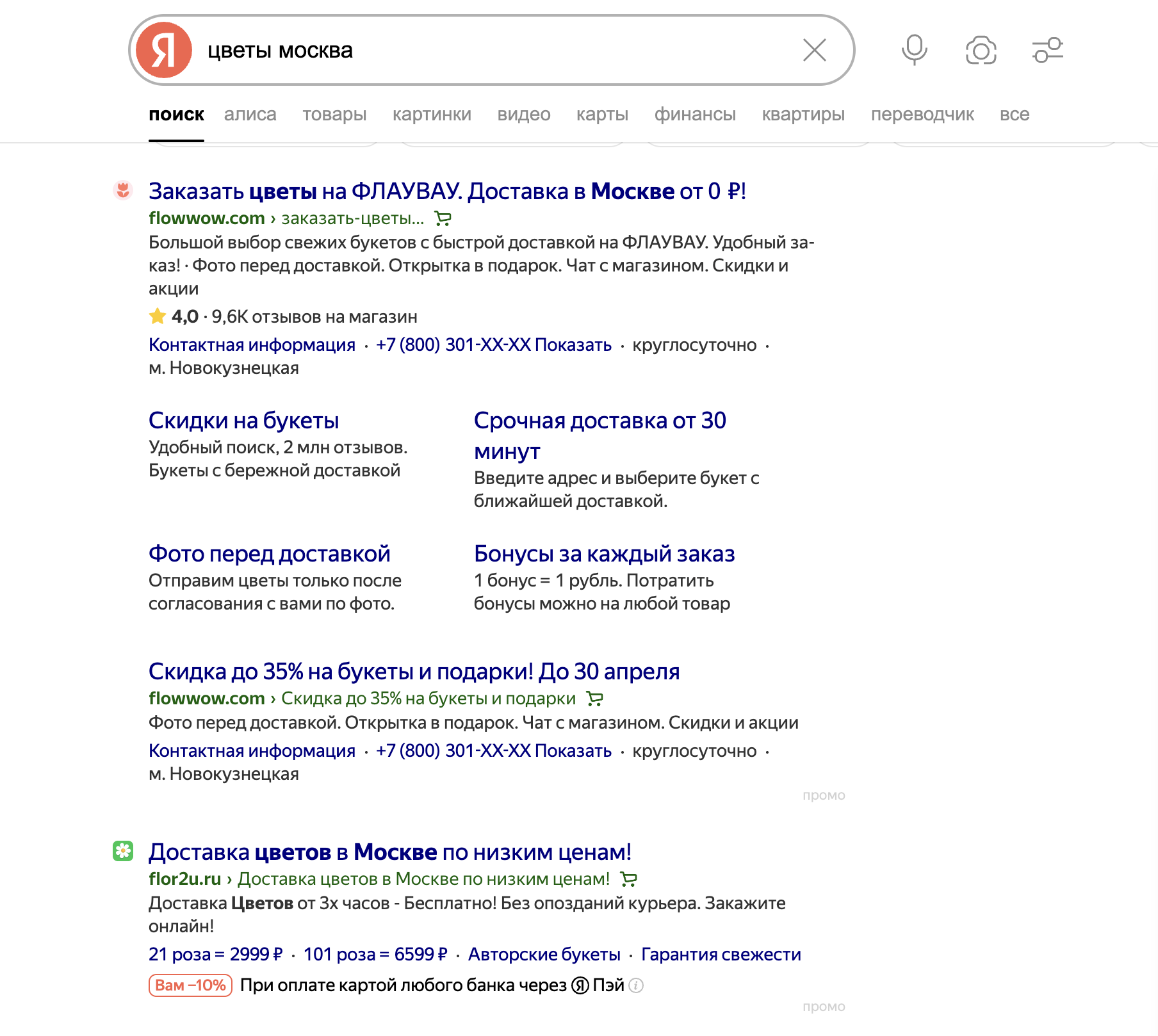This screenshot has width=1158, height=1036.
Task: Click the Flowwow tulip favicon
Action: point(123,190)
